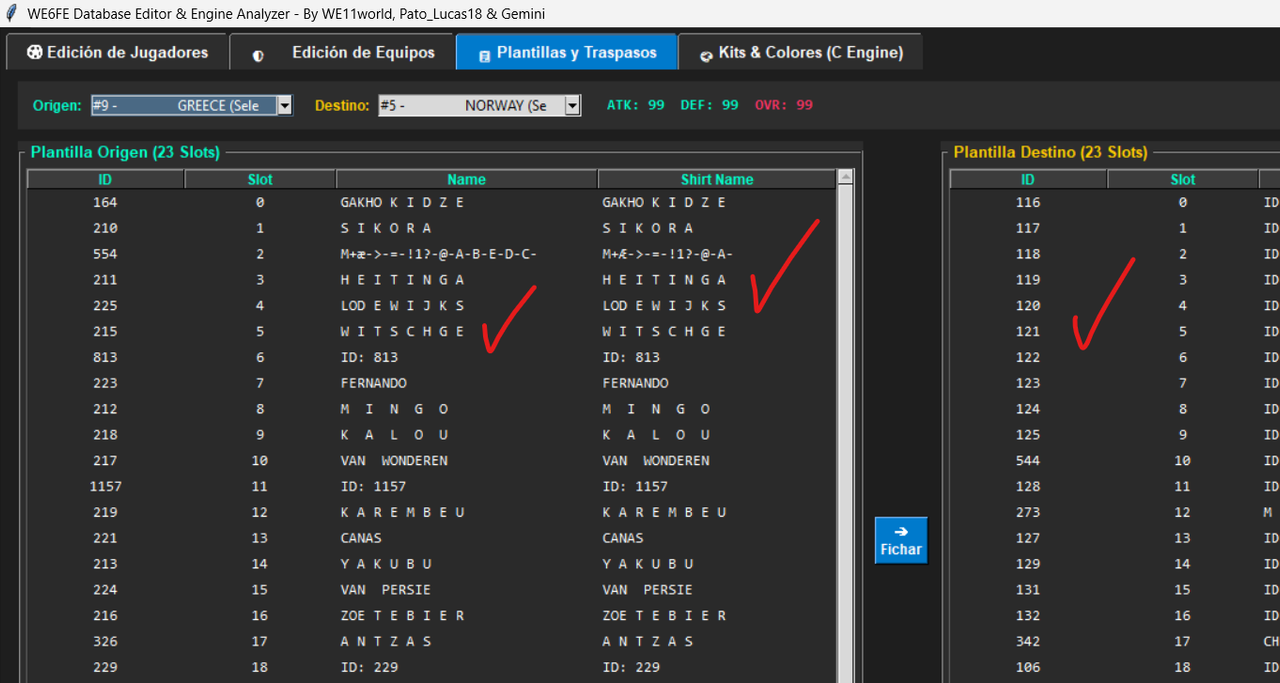Select destination row with ID 106
Screen dimensions: 1280x683
coord(1114,667)
